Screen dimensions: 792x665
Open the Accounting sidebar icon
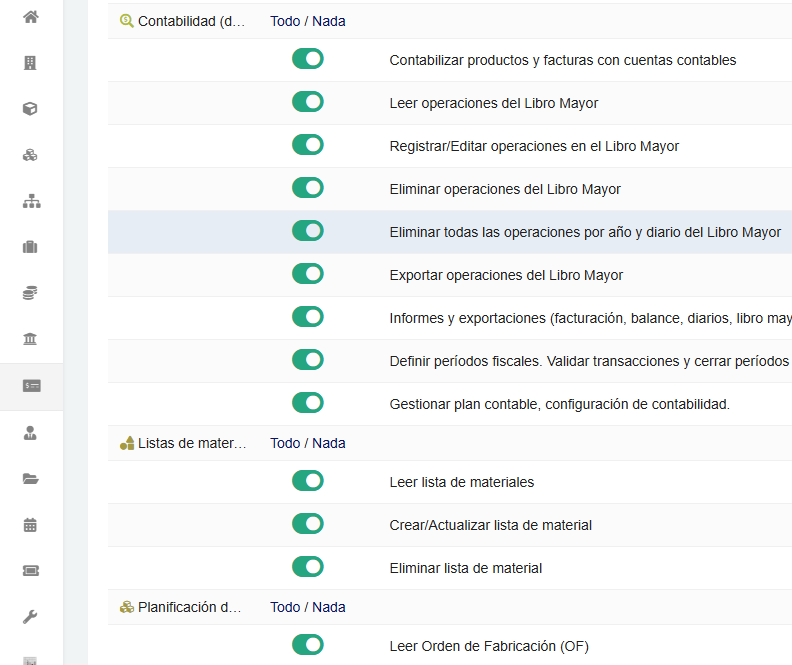coord(31,386)
